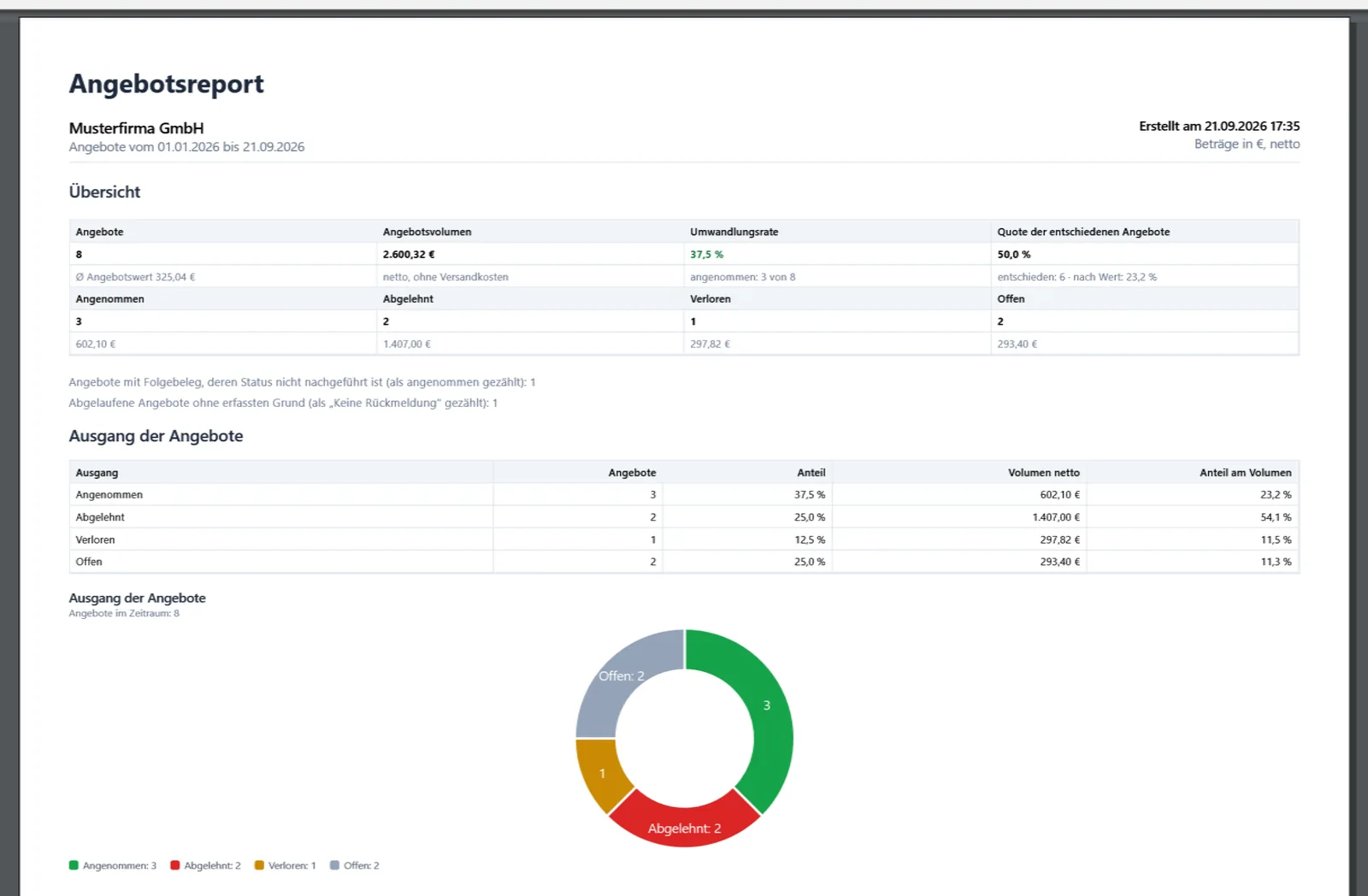Click the Angebotsvolumen value 2.600,32 €
This screenshot has width=1368, height=896.
tap(409, 254)
